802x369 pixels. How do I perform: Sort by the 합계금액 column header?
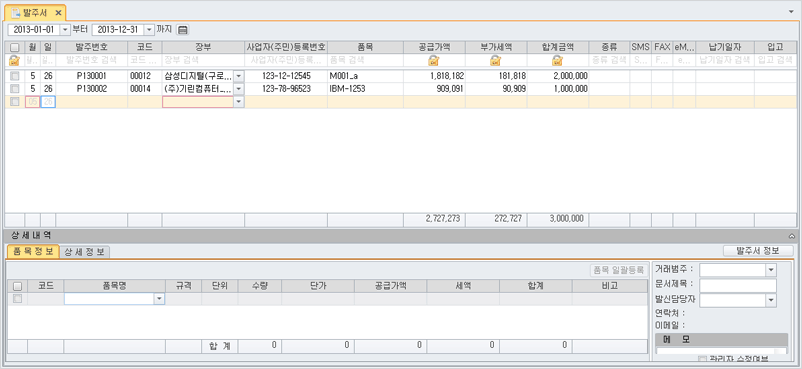click(x=558, y=47)
